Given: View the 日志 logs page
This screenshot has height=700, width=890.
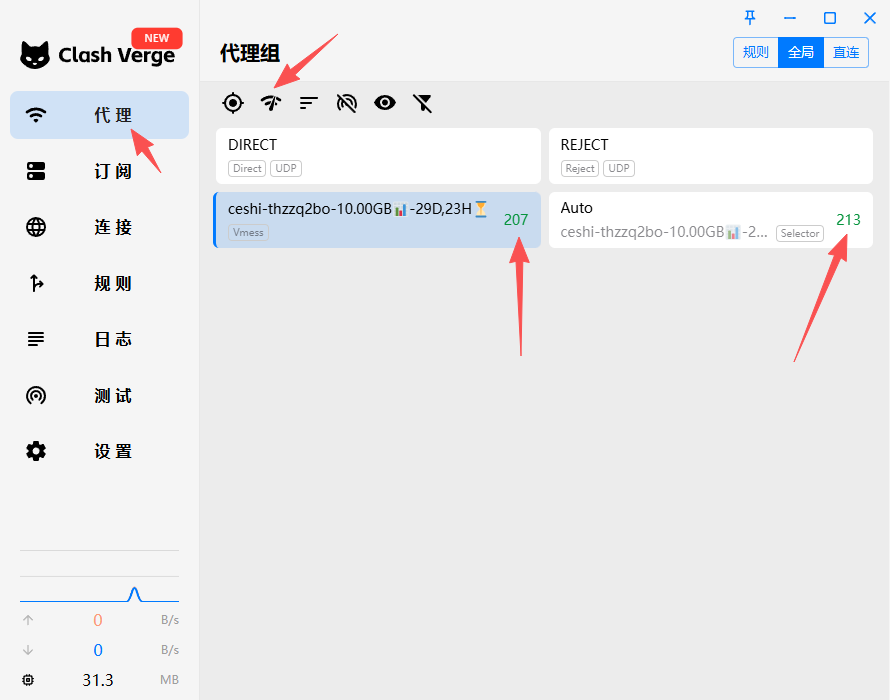Looking at the screenshot, I should tap(99, 339).
